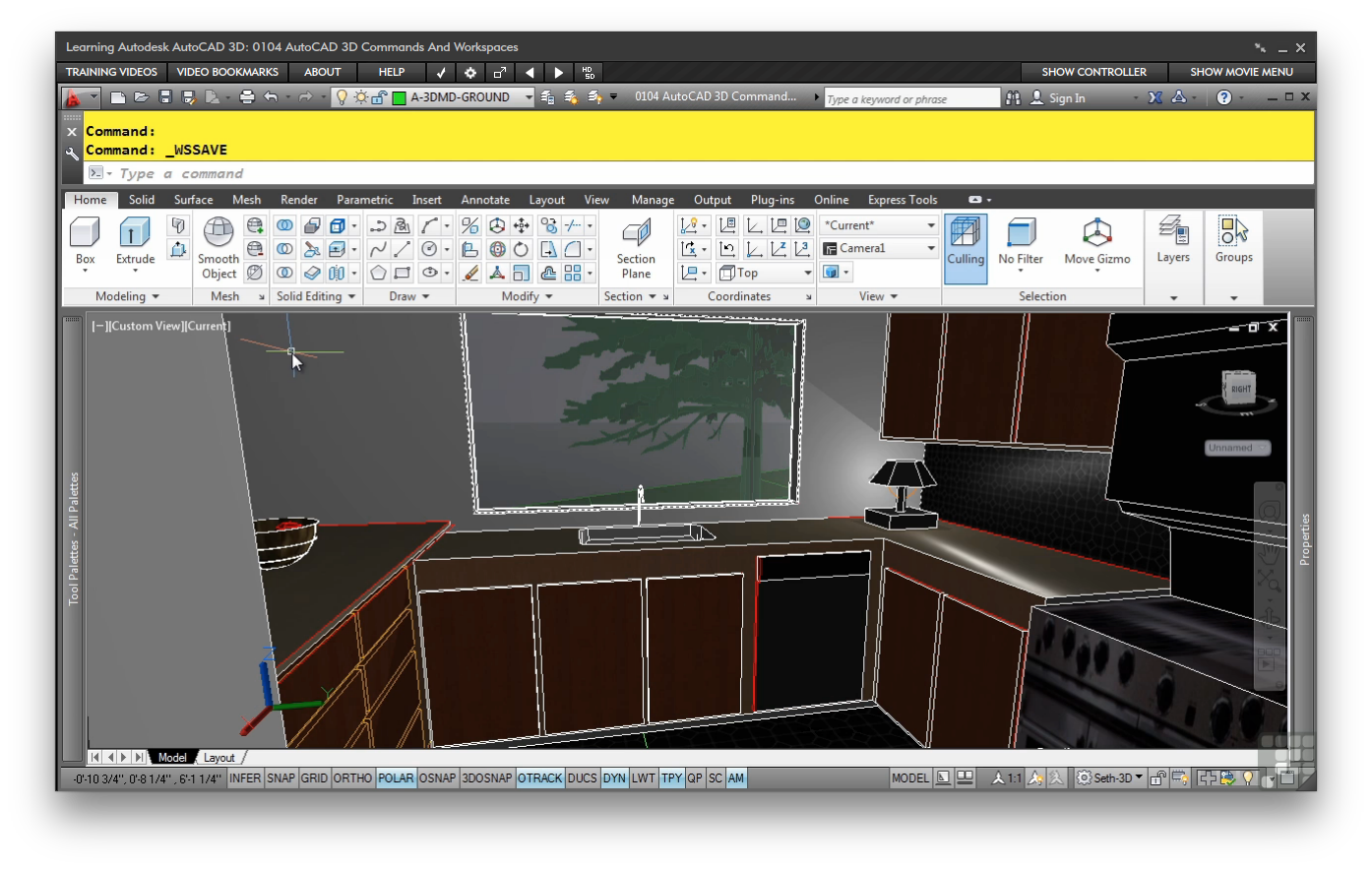Click the Save icon in quick access toolbar

click(x=165, y=96)
